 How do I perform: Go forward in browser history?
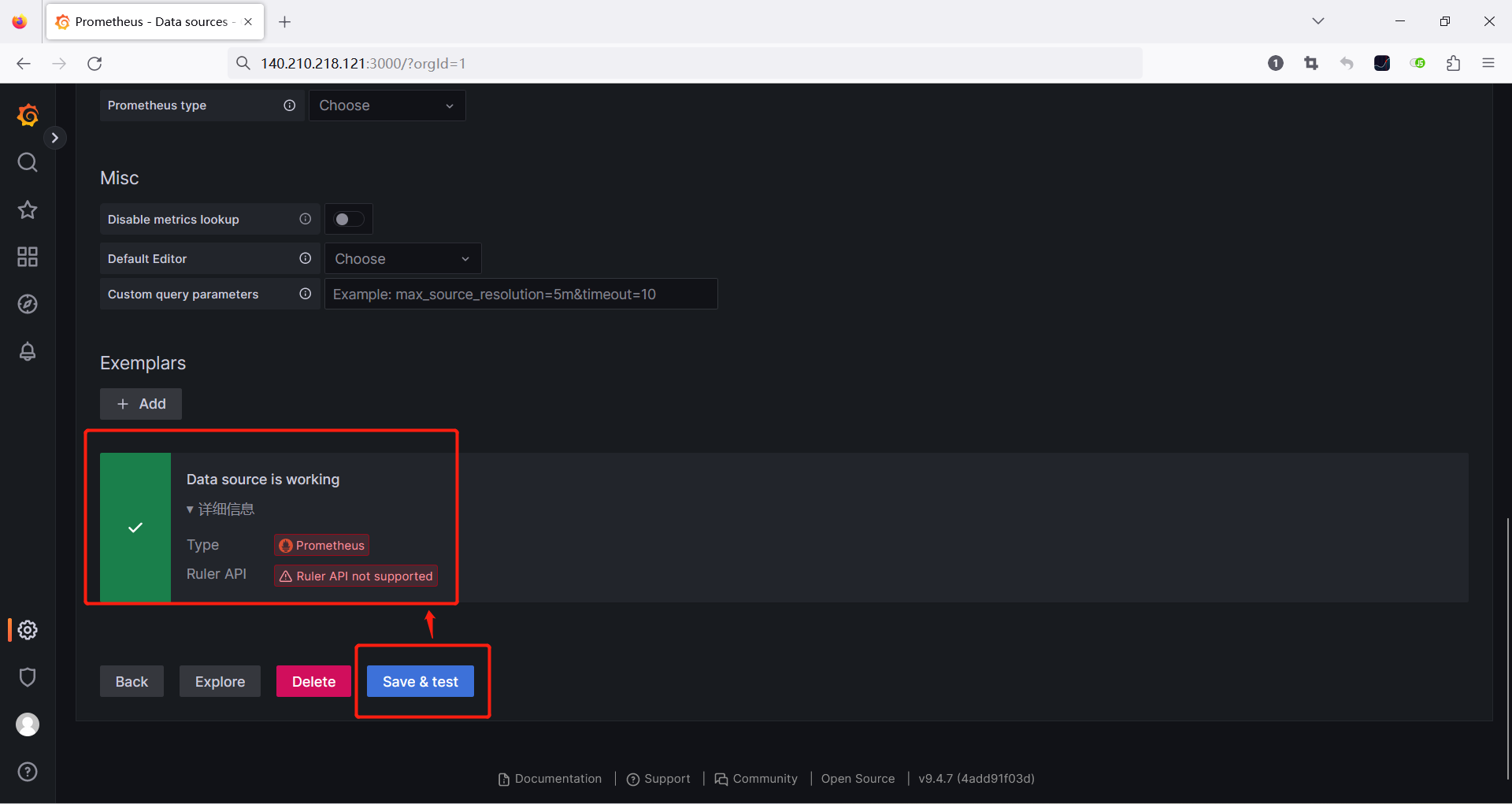pyautogui.click(x=59, y=64)
